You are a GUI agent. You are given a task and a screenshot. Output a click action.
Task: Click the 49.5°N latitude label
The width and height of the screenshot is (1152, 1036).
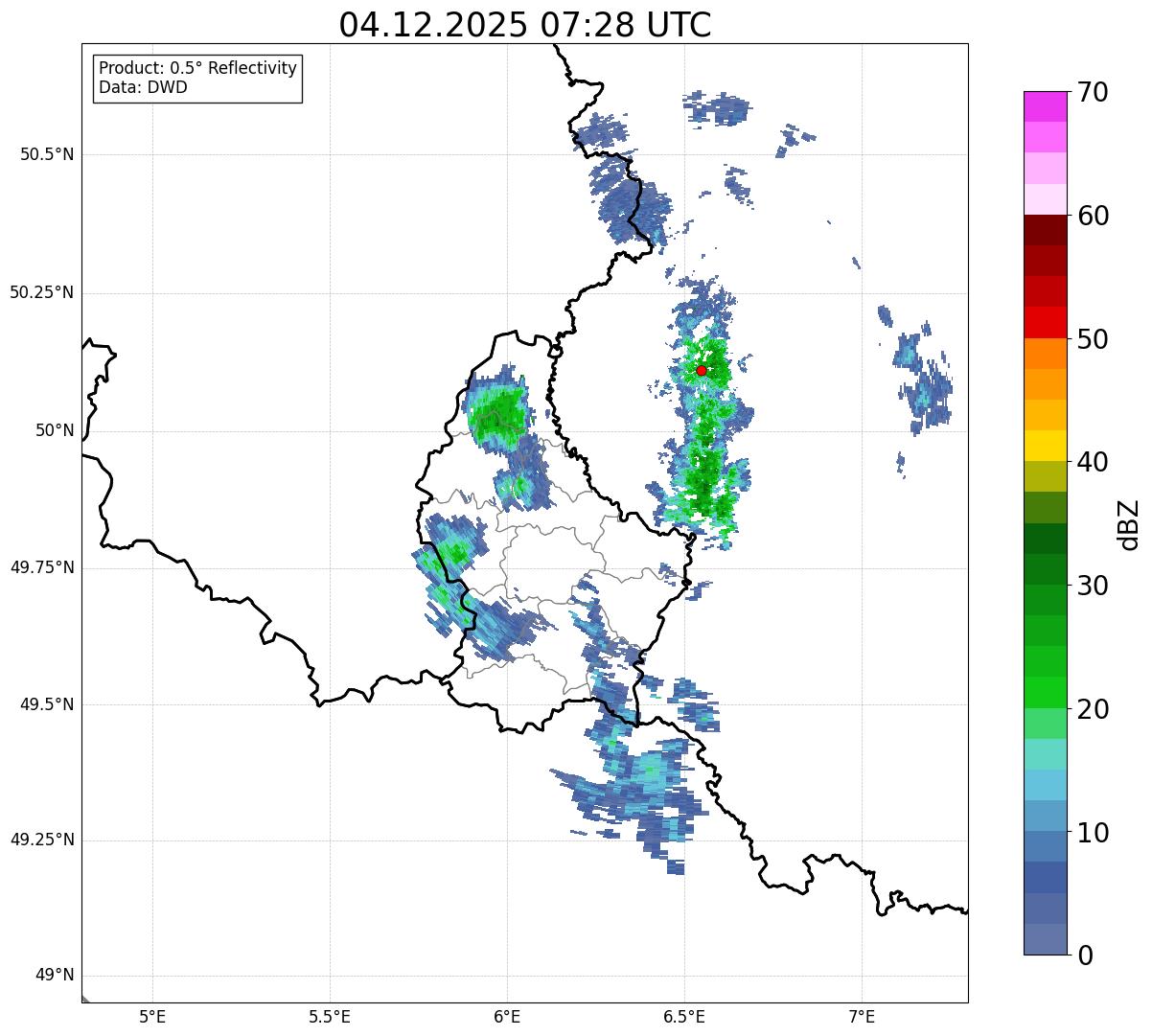(x=46, y=704)
